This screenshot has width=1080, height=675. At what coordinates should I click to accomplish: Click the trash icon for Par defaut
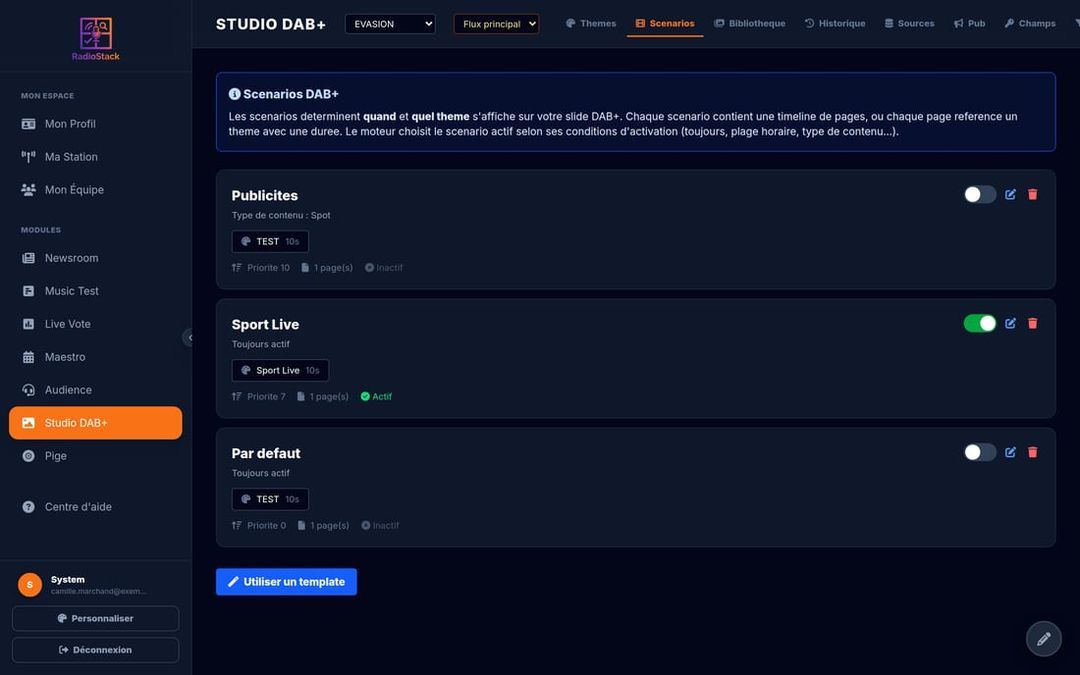(1032, 452)
